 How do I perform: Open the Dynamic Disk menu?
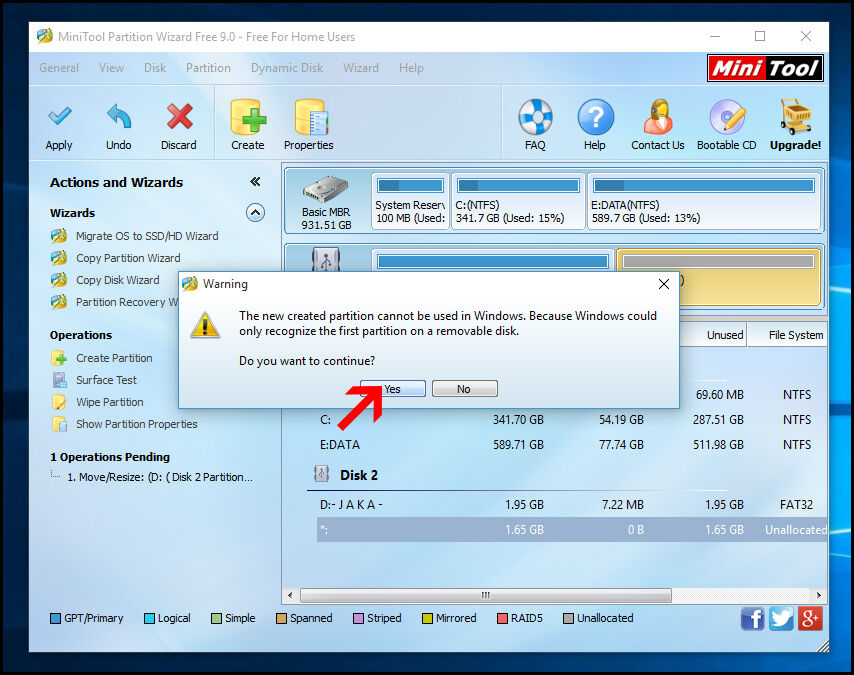tap(287, 68)
